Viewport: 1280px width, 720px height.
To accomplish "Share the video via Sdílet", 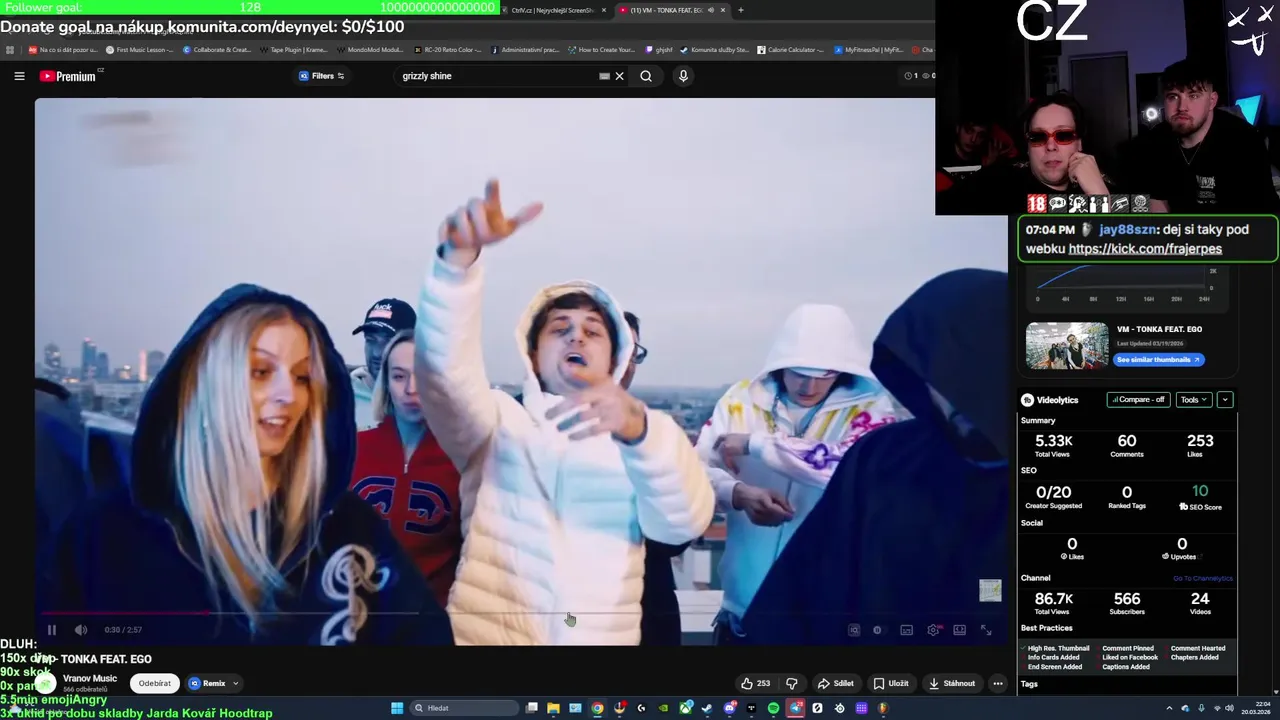I will pyautogui.click(x=836, y=684).
